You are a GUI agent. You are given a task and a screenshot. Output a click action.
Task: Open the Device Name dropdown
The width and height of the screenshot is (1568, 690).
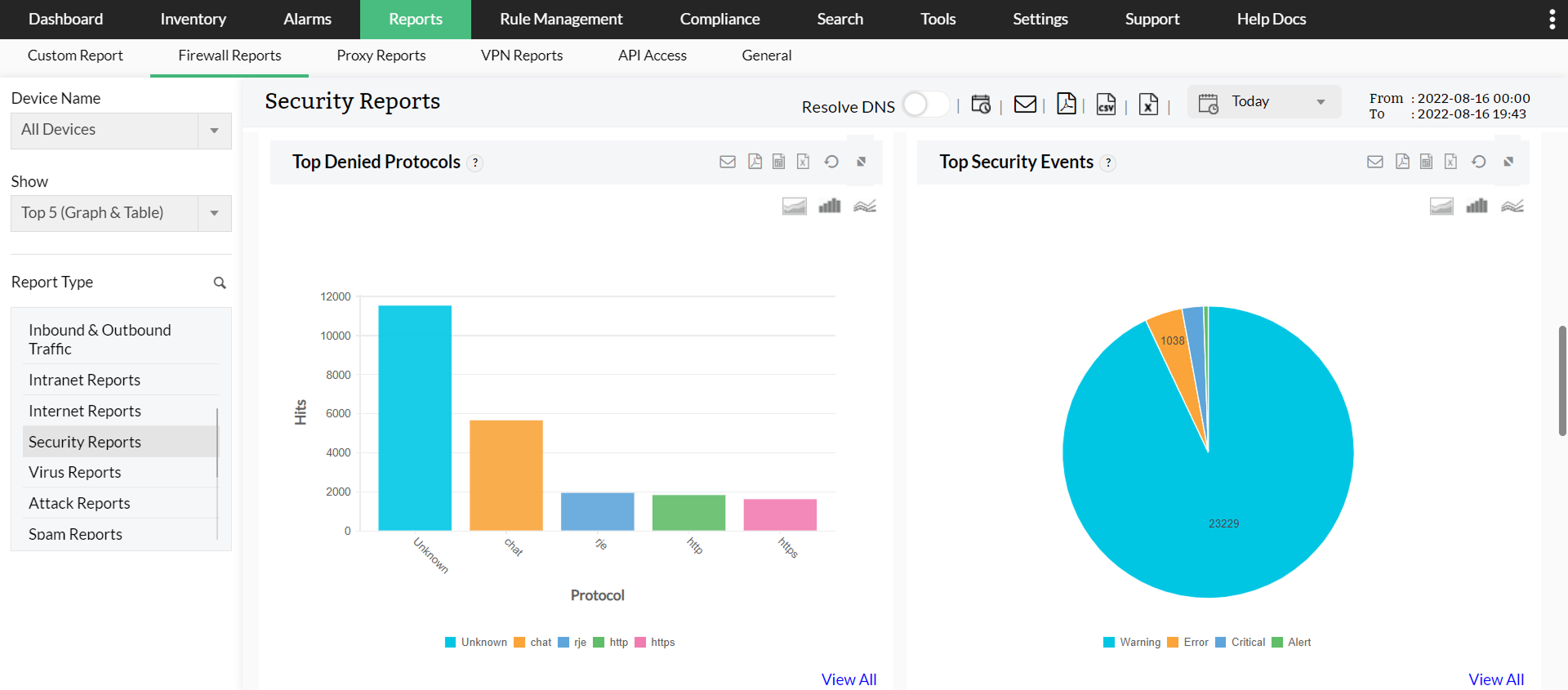(x=121, y=131)
